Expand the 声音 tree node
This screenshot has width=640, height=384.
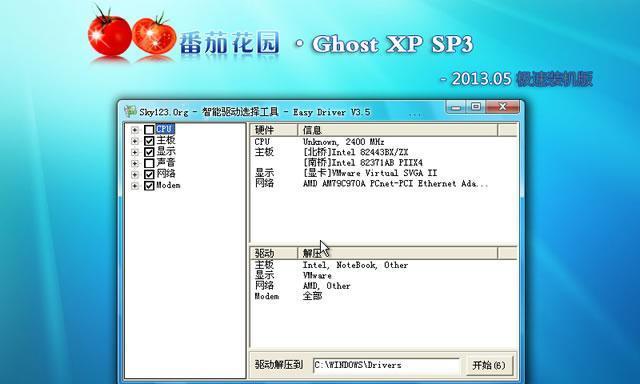135,163
